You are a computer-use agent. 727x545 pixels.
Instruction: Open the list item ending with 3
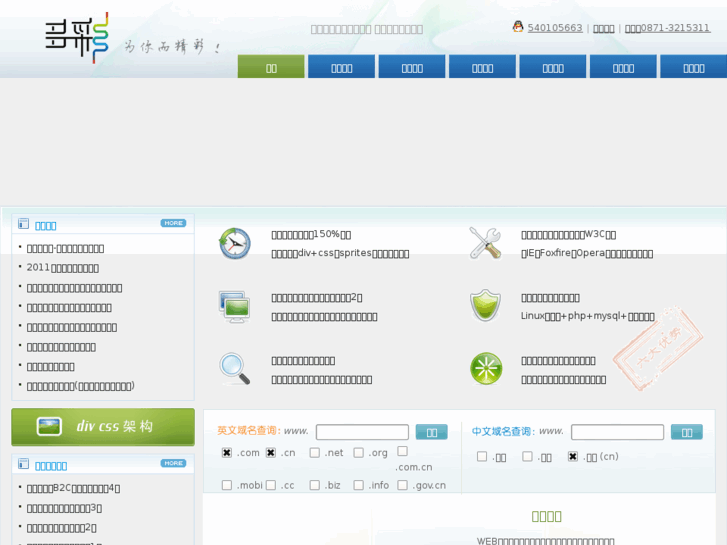coord(64,508)
